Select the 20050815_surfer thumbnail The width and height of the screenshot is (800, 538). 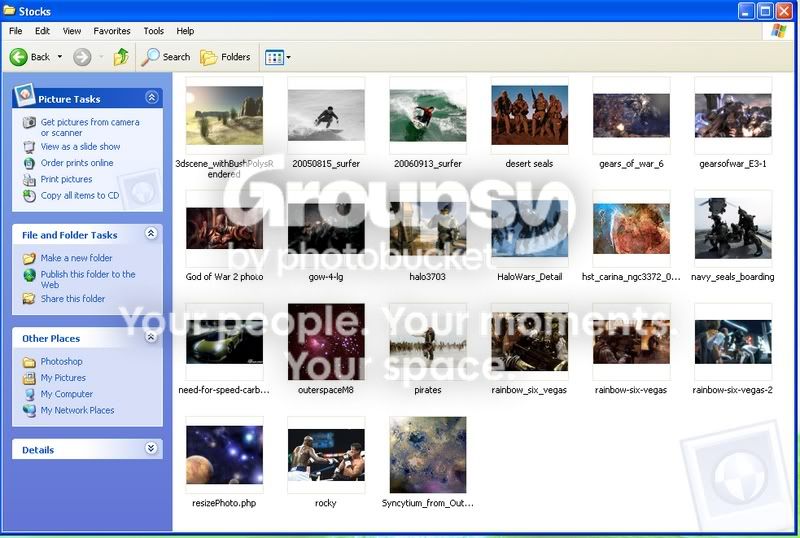(x=326, y=115)
